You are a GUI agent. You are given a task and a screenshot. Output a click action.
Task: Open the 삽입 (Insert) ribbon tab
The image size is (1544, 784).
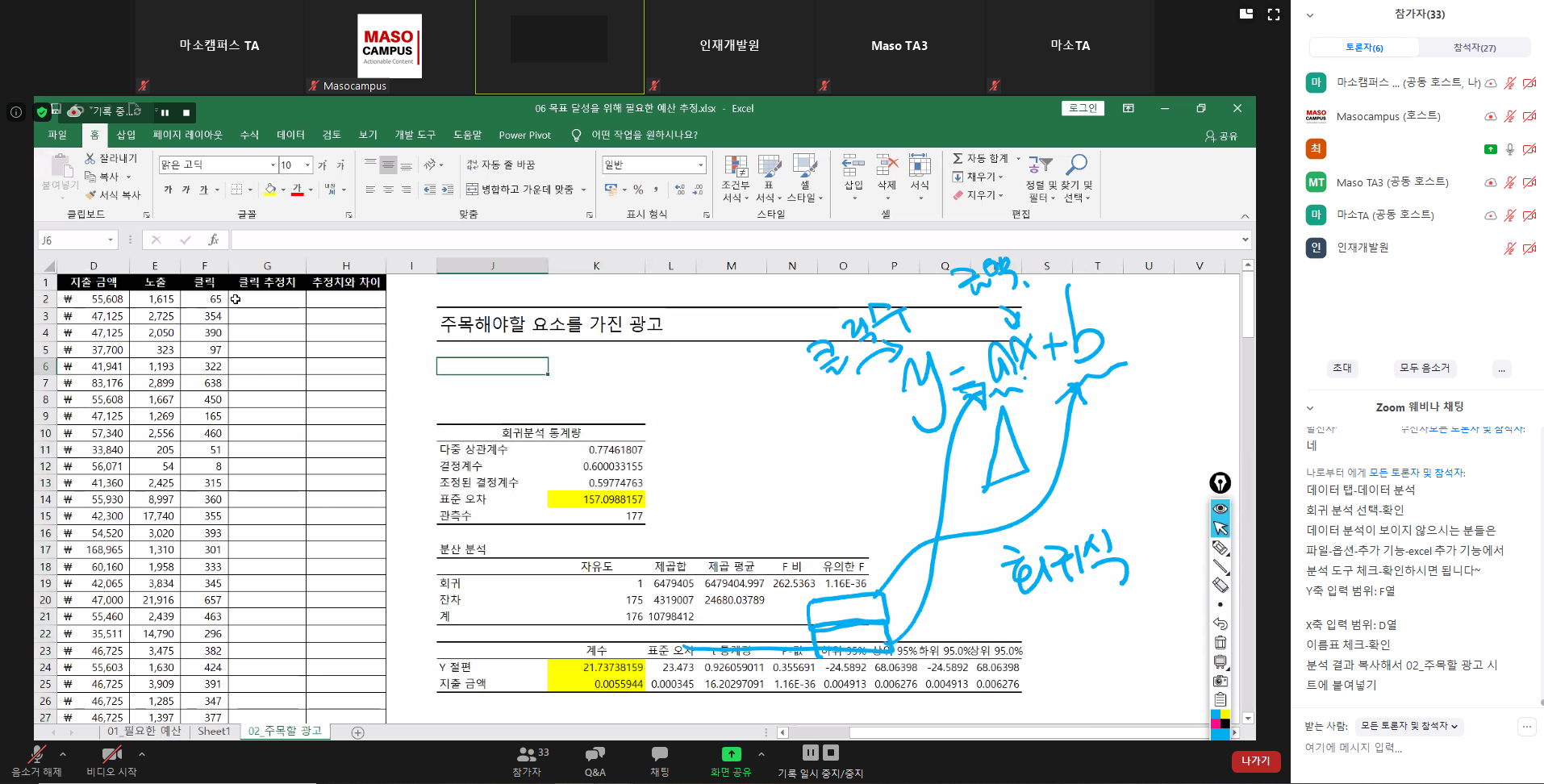[x=126, y=135]
